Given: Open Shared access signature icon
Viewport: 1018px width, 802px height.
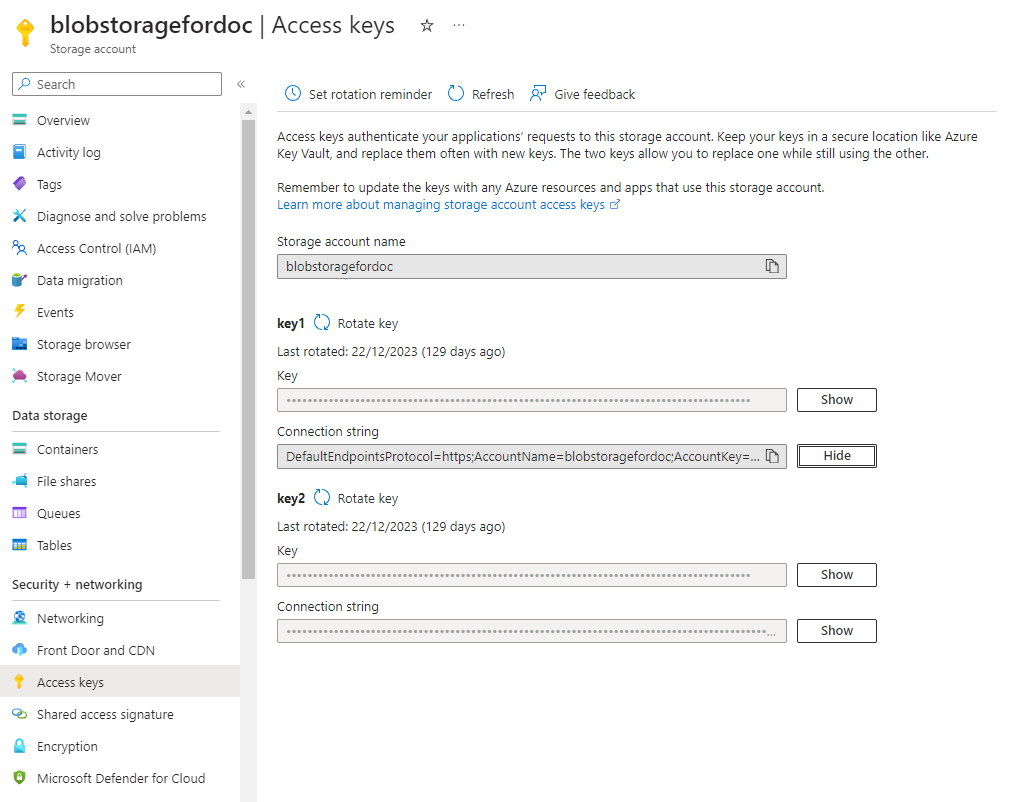Looking at the screenshot, I should [19, 714].
